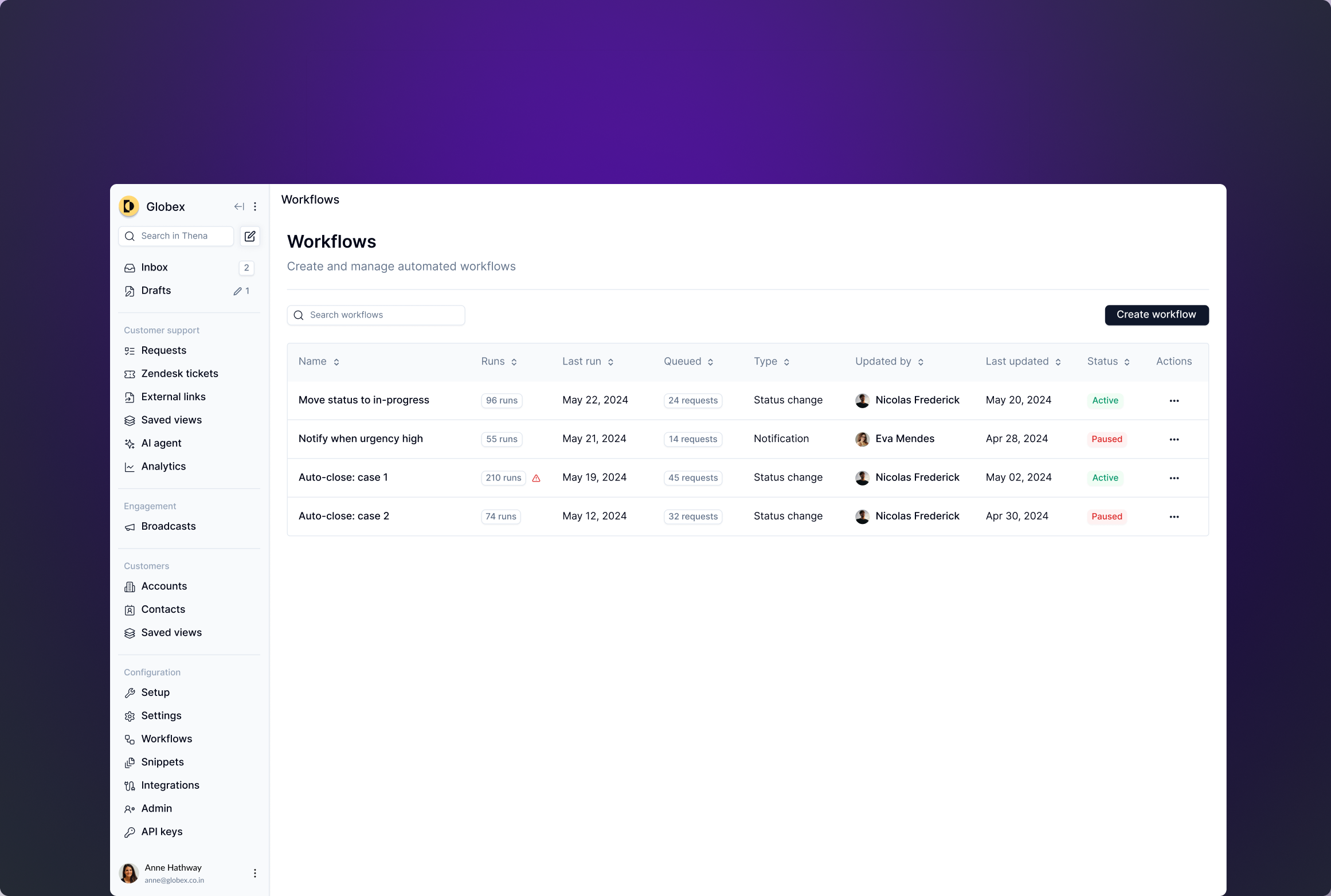The height and width of the screenshot is (896, 1331).
Task: Open the Zendesk tickets section
Action: 179,373
